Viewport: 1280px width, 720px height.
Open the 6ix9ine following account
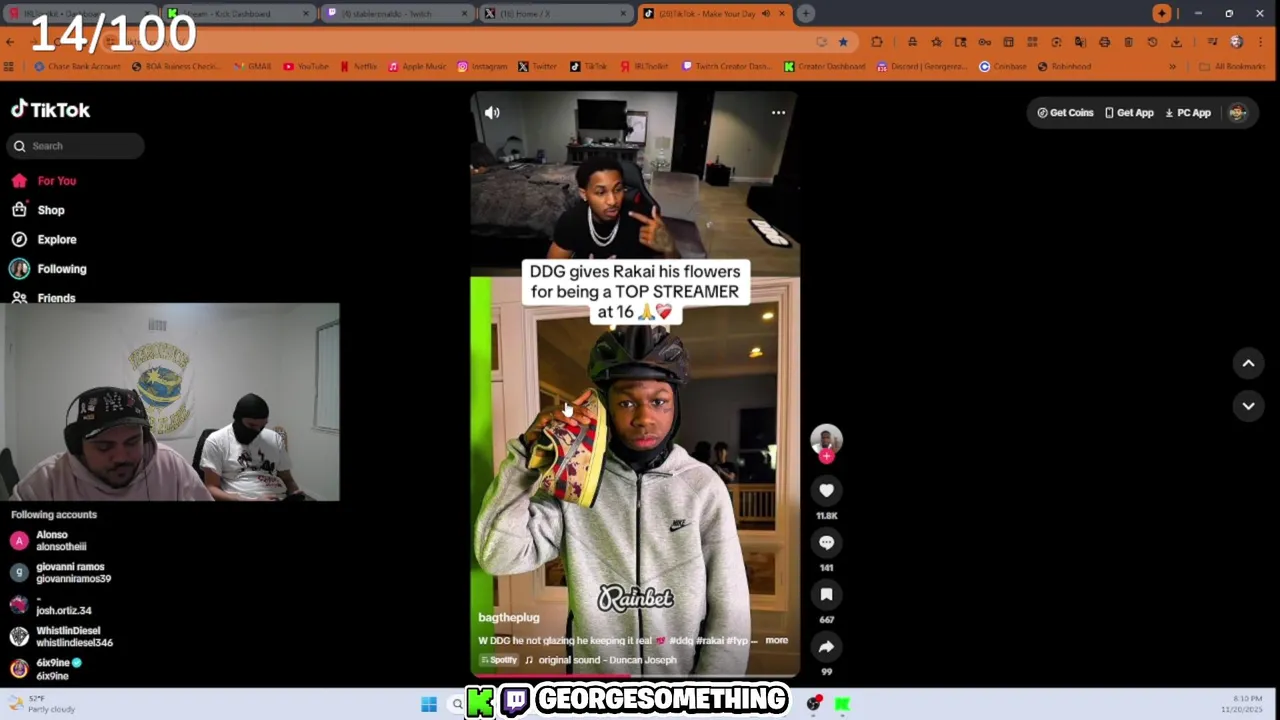click(46, 669)
